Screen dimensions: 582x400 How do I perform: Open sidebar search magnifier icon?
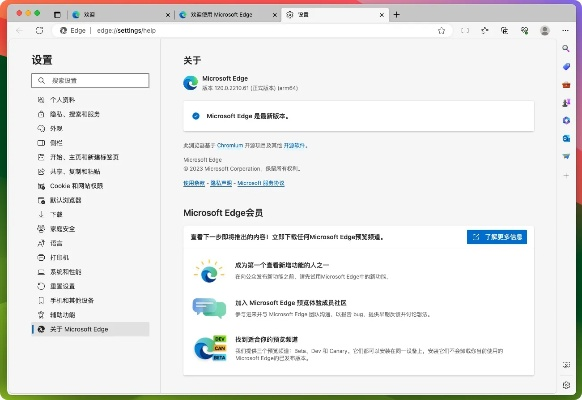(566, 49)
